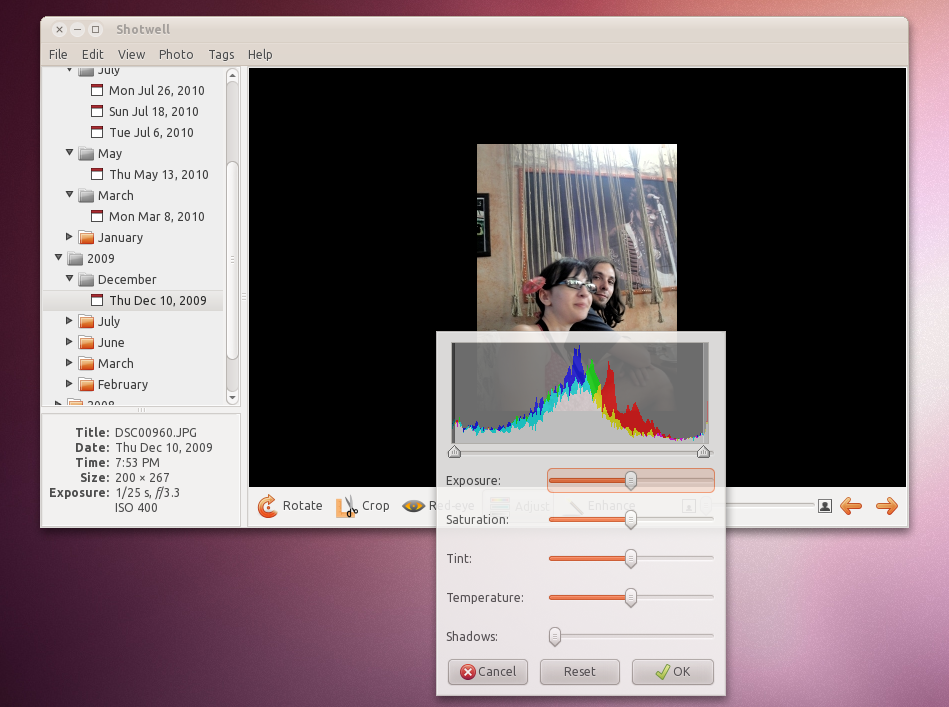Select Thu May 13, 2010 event
The width and height of the screenshot is (949, 707).
pyautogui.click(x=159, y=174)
